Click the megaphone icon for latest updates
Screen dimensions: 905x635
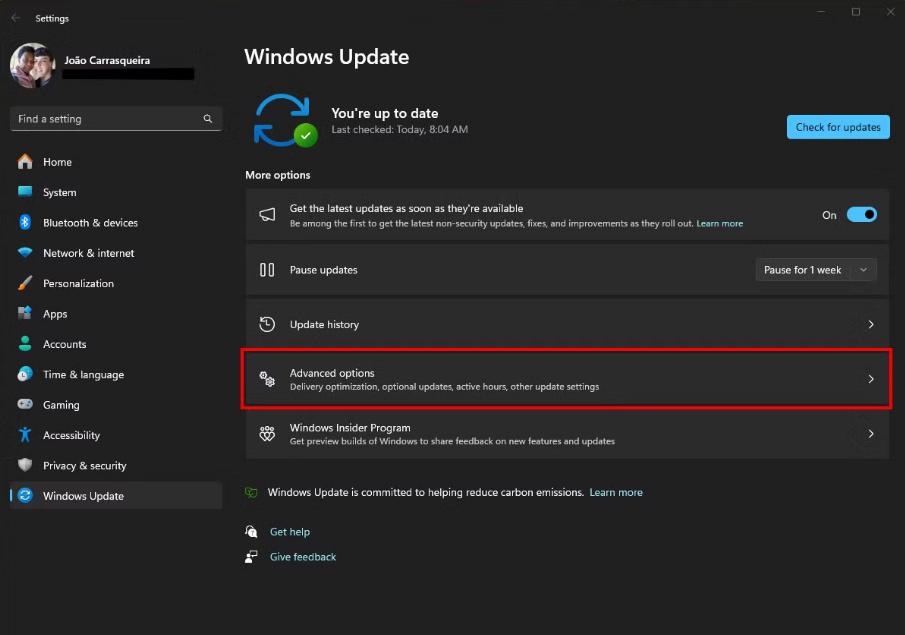pyautogui.click(x=267, y=215)
